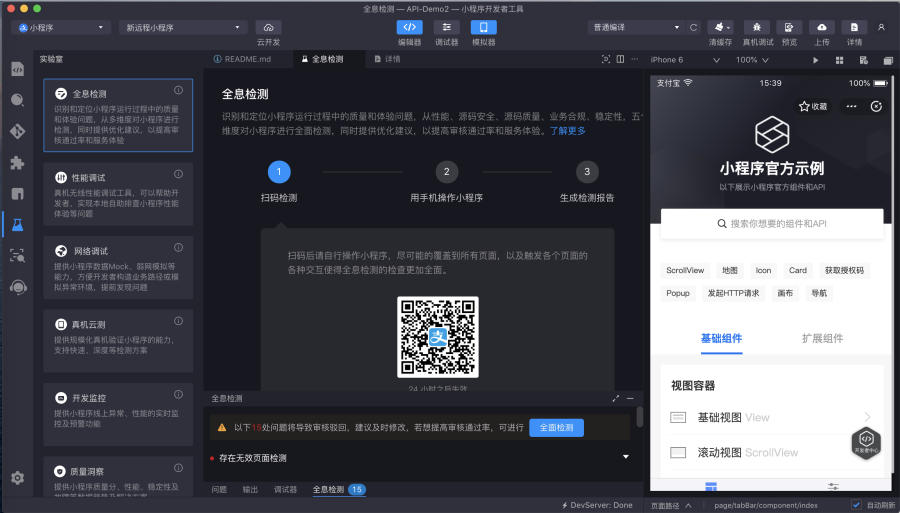Click the simulator play icon
This screenshot has height=513, width=900.
(816, 60)
